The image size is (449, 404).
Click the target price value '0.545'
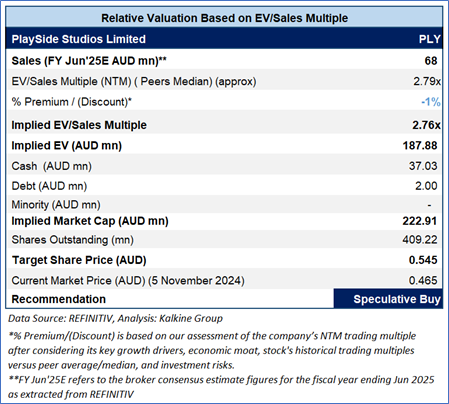point(423,260)
